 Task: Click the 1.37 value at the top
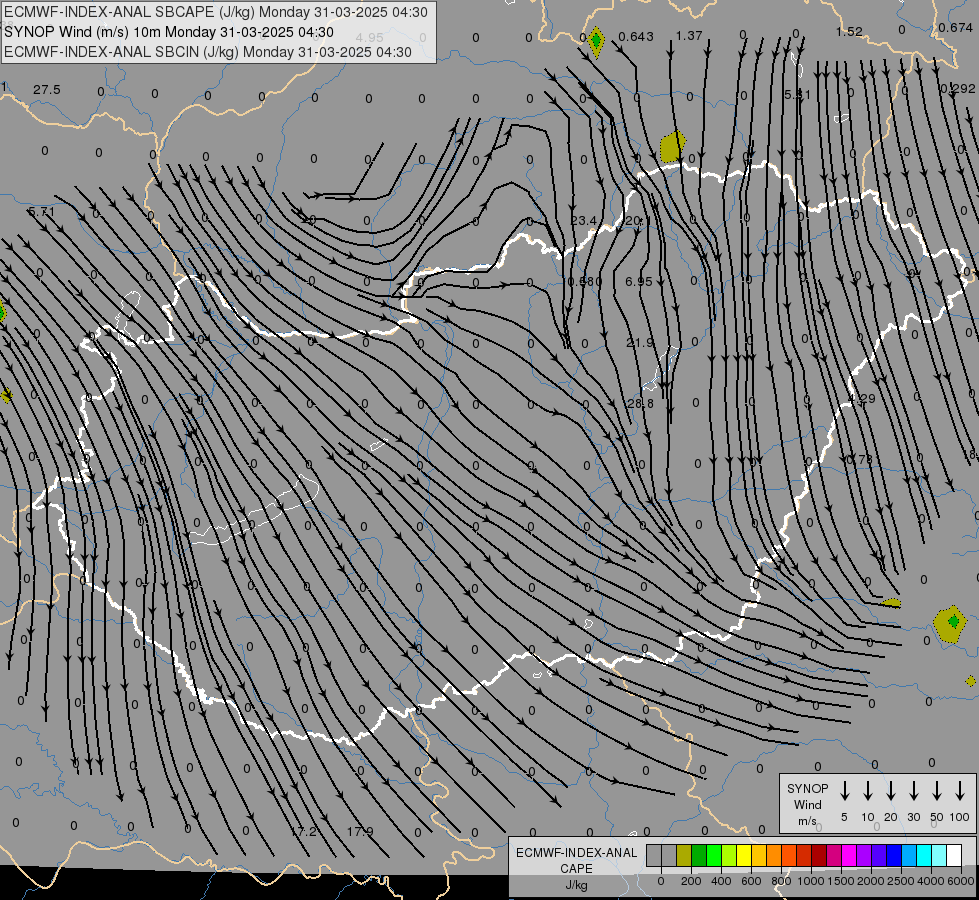click(689, 36)
